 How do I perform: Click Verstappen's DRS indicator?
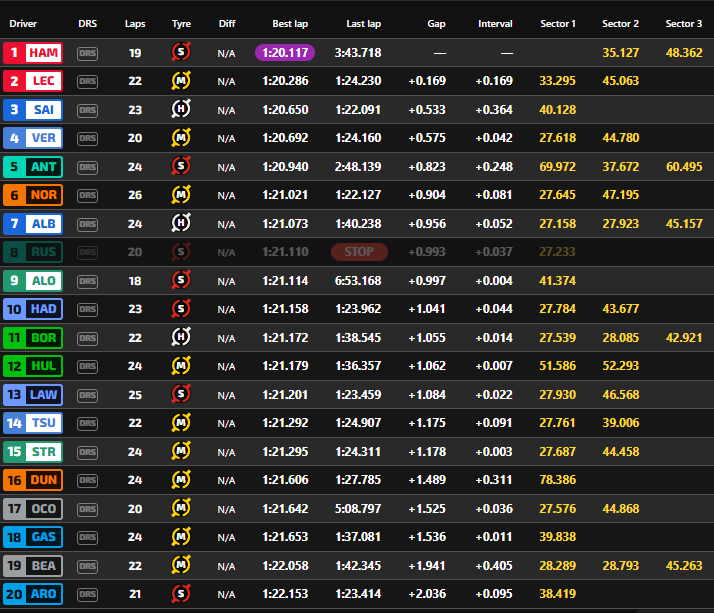click(88, 138)
